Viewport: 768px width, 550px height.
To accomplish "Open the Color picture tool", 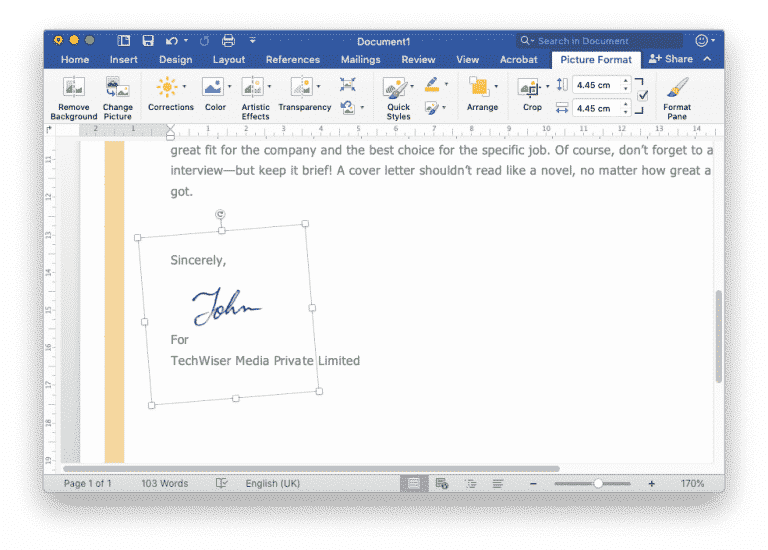I will click(x=213, y=87).
